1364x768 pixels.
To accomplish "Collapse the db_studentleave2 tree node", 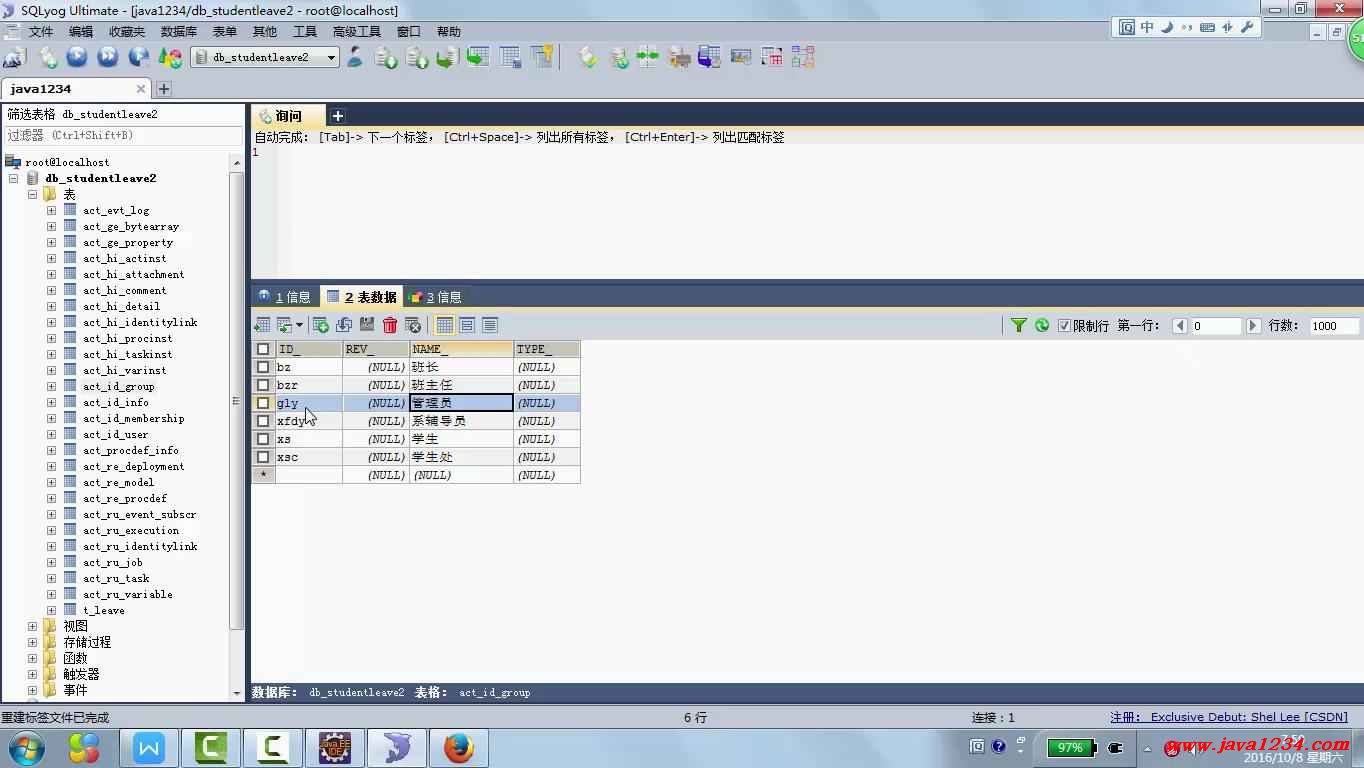I will pos(13,178).
